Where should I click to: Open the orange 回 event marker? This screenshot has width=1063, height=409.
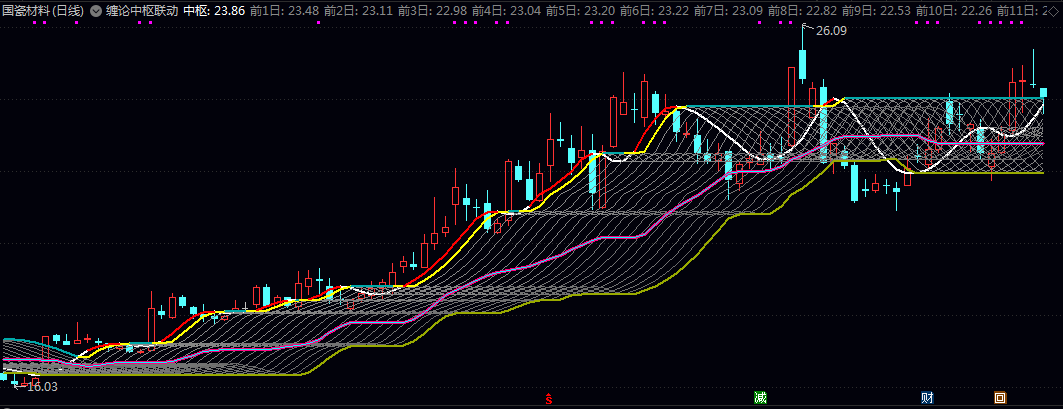point(1000,397)
